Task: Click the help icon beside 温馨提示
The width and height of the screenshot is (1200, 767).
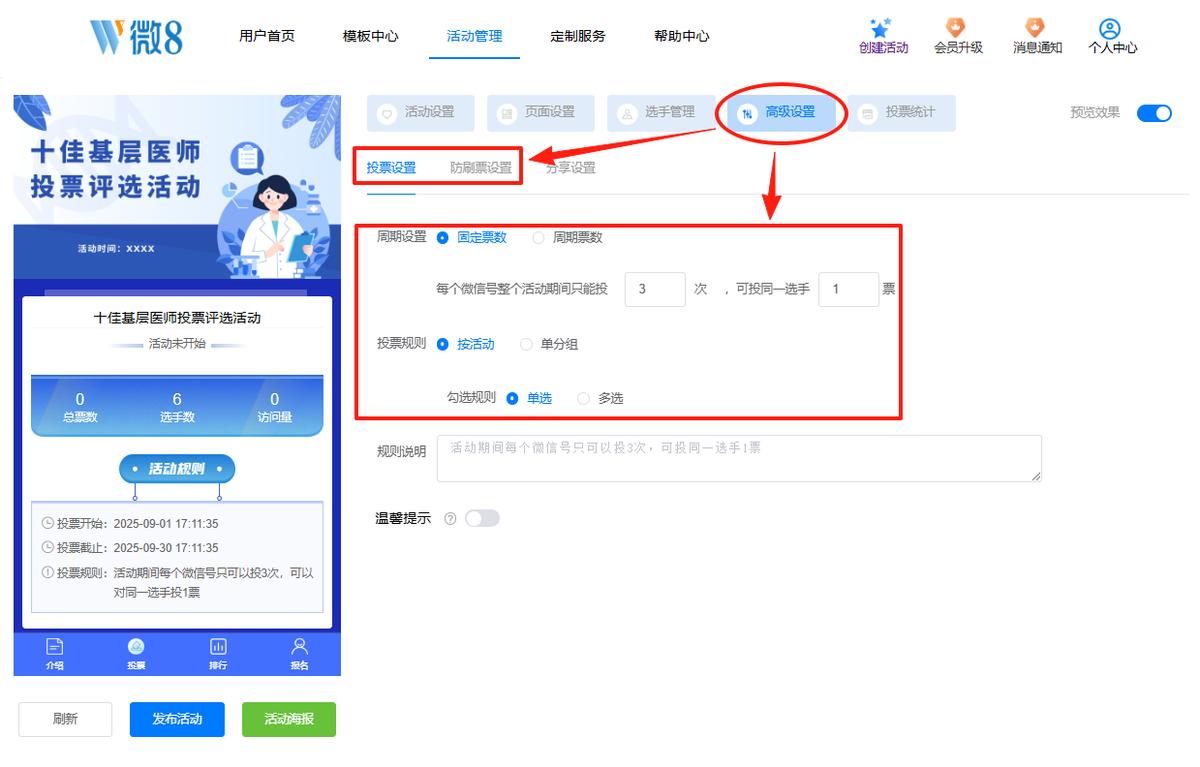Action: [450, 519]
